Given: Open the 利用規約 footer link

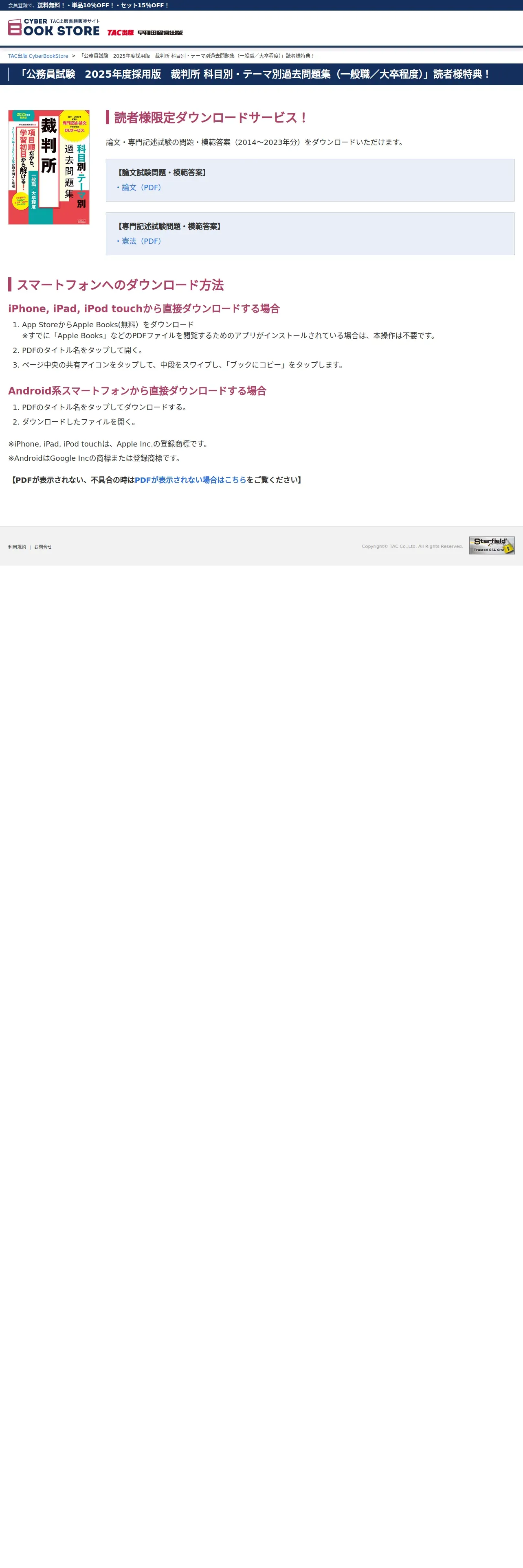Looking at the screenshot, I should click(x=17, y=547).
